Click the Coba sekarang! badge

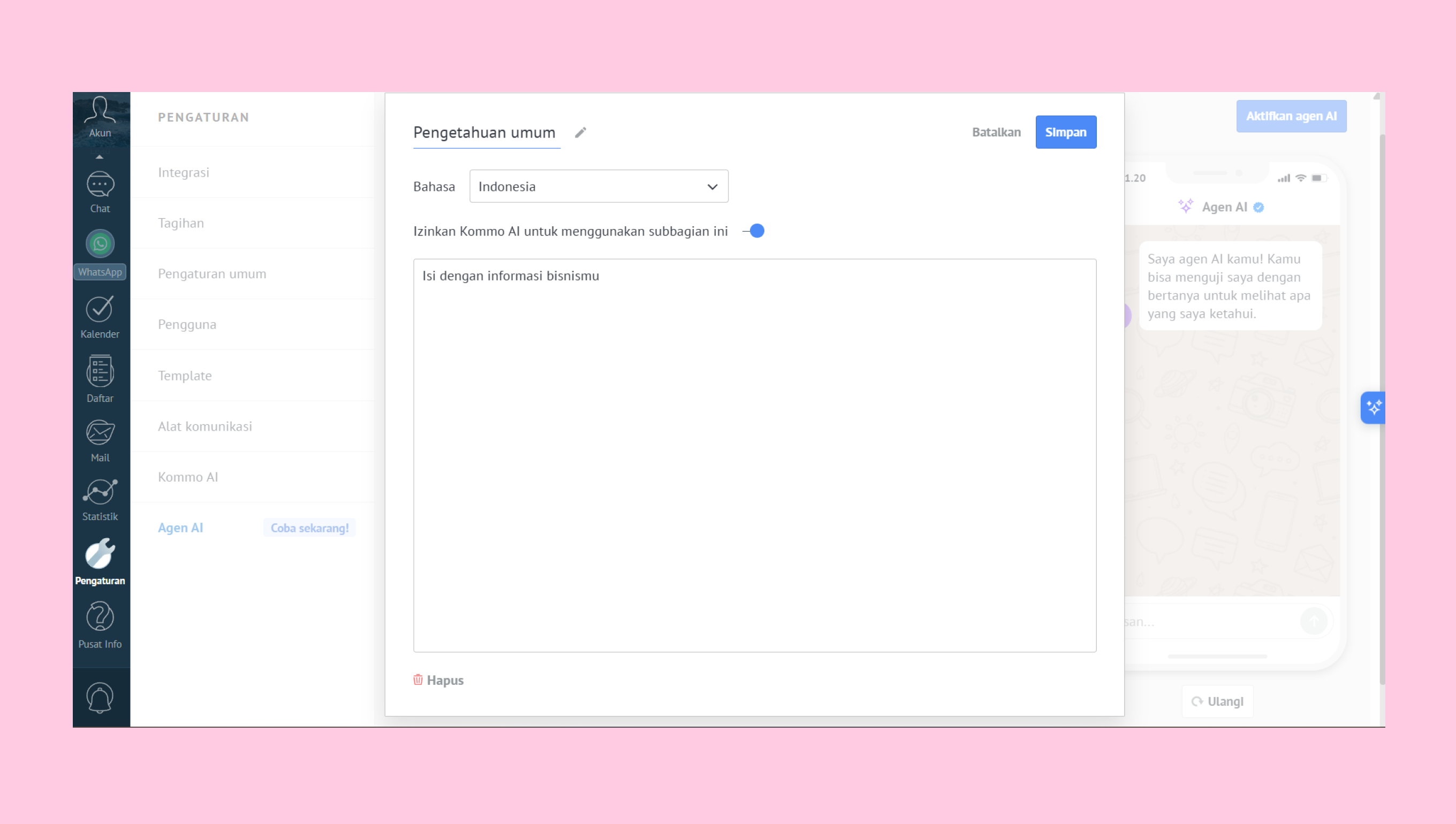click(309, 528)
